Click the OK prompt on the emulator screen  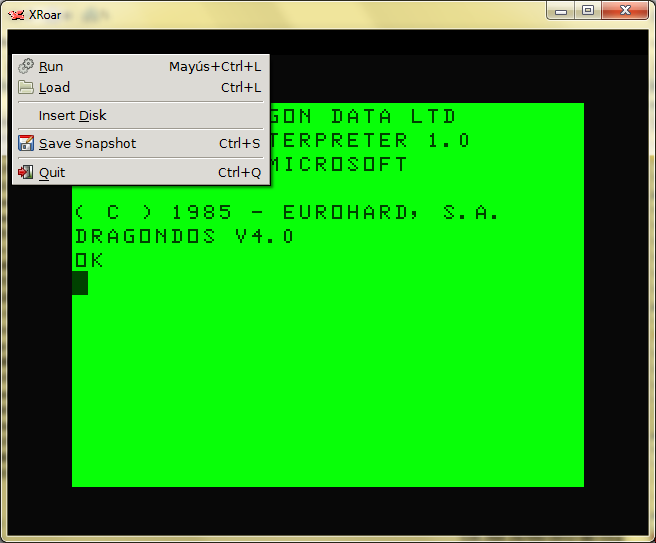pos(89,261)
